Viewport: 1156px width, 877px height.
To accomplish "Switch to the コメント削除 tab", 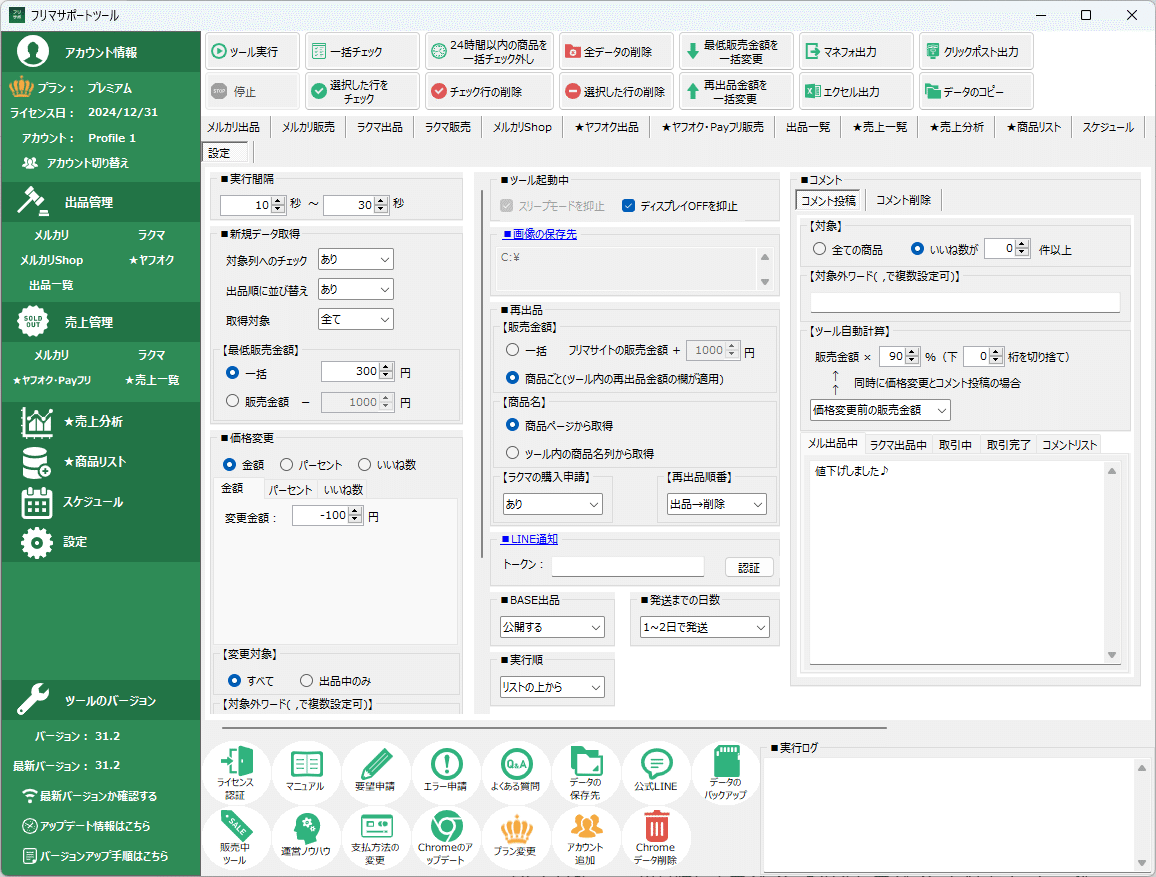I will 903,200.
